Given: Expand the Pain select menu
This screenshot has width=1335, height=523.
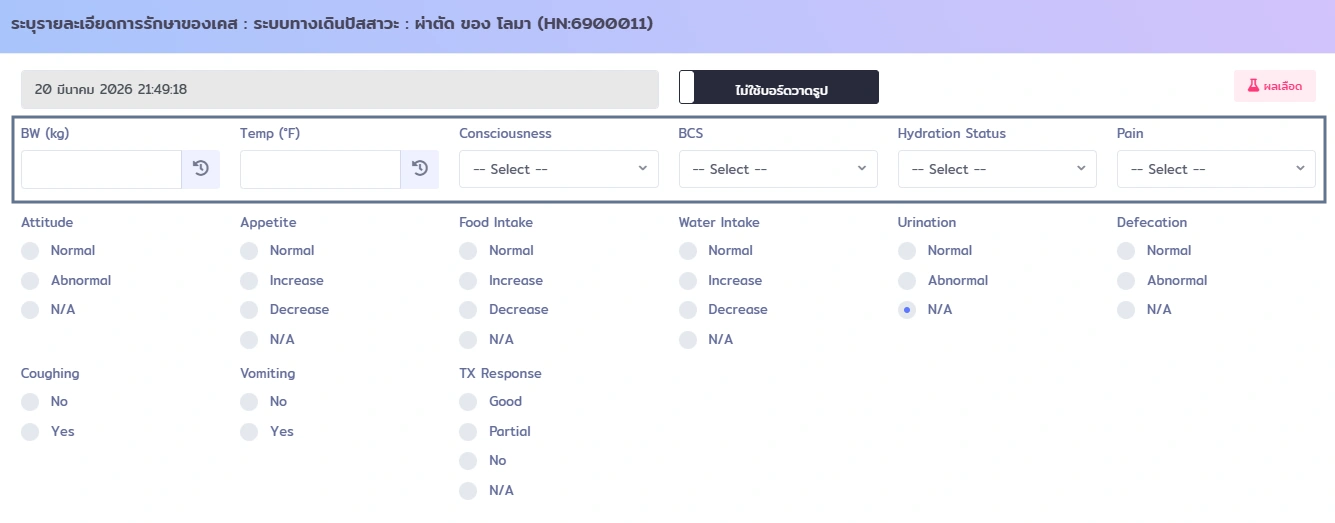Looking at the screenshot, I should pyautogui.click(x=1216, y=169).
